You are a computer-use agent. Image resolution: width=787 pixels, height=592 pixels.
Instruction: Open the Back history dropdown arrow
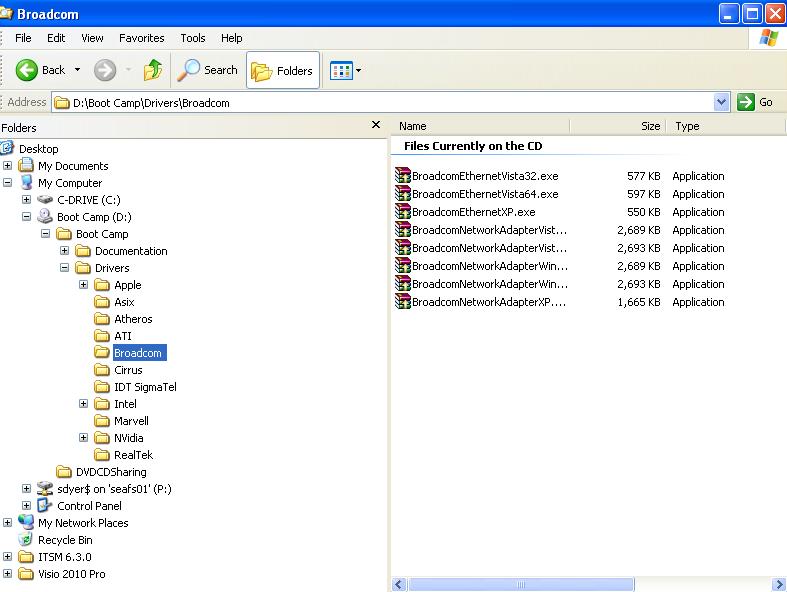click(x=77, y=70)
